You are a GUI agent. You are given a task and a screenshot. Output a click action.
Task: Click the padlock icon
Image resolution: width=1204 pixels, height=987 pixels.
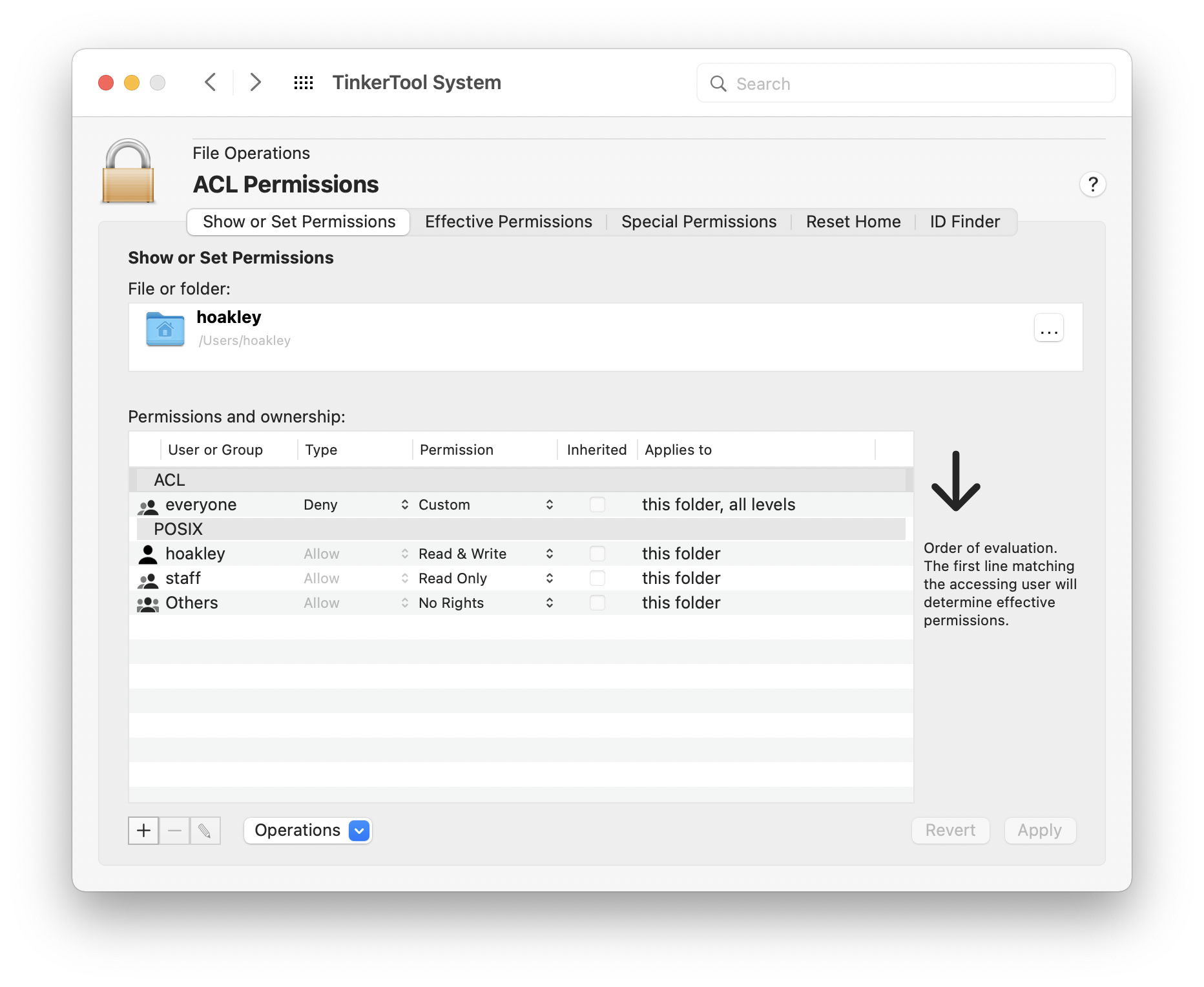click(128, 172)
